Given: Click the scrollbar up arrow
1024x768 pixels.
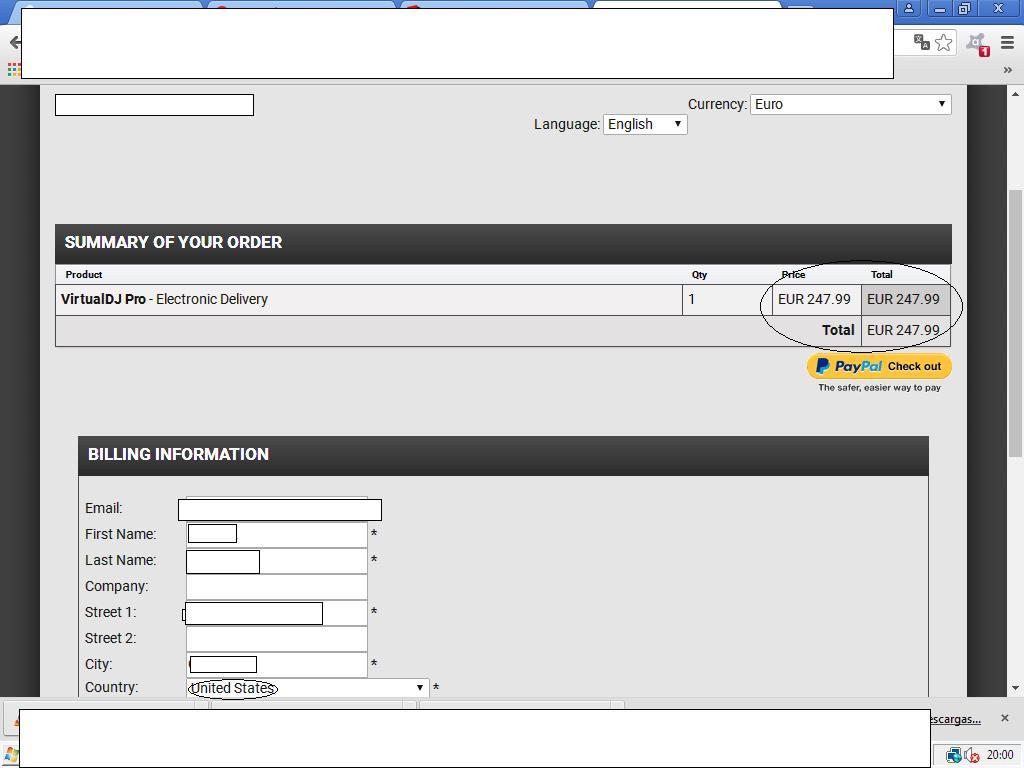Looking at the screenshot, I should [1016, 95].
